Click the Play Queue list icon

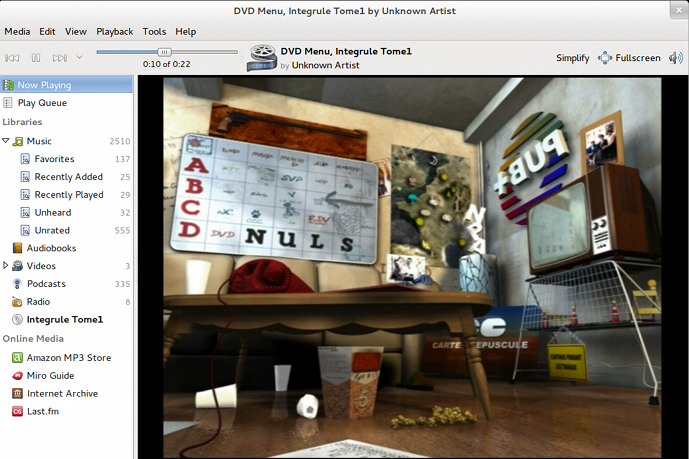[x=8, y=103]
